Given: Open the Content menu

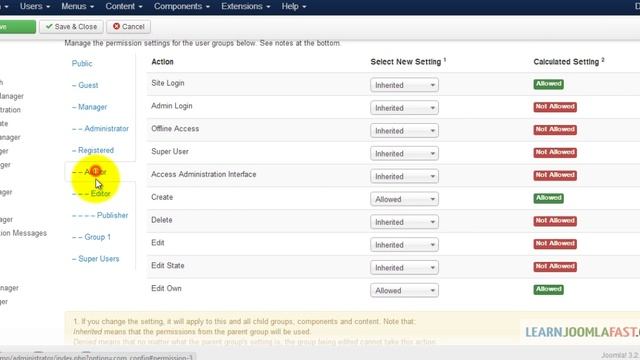Looking at the screenshot, I should pos(124,7).
